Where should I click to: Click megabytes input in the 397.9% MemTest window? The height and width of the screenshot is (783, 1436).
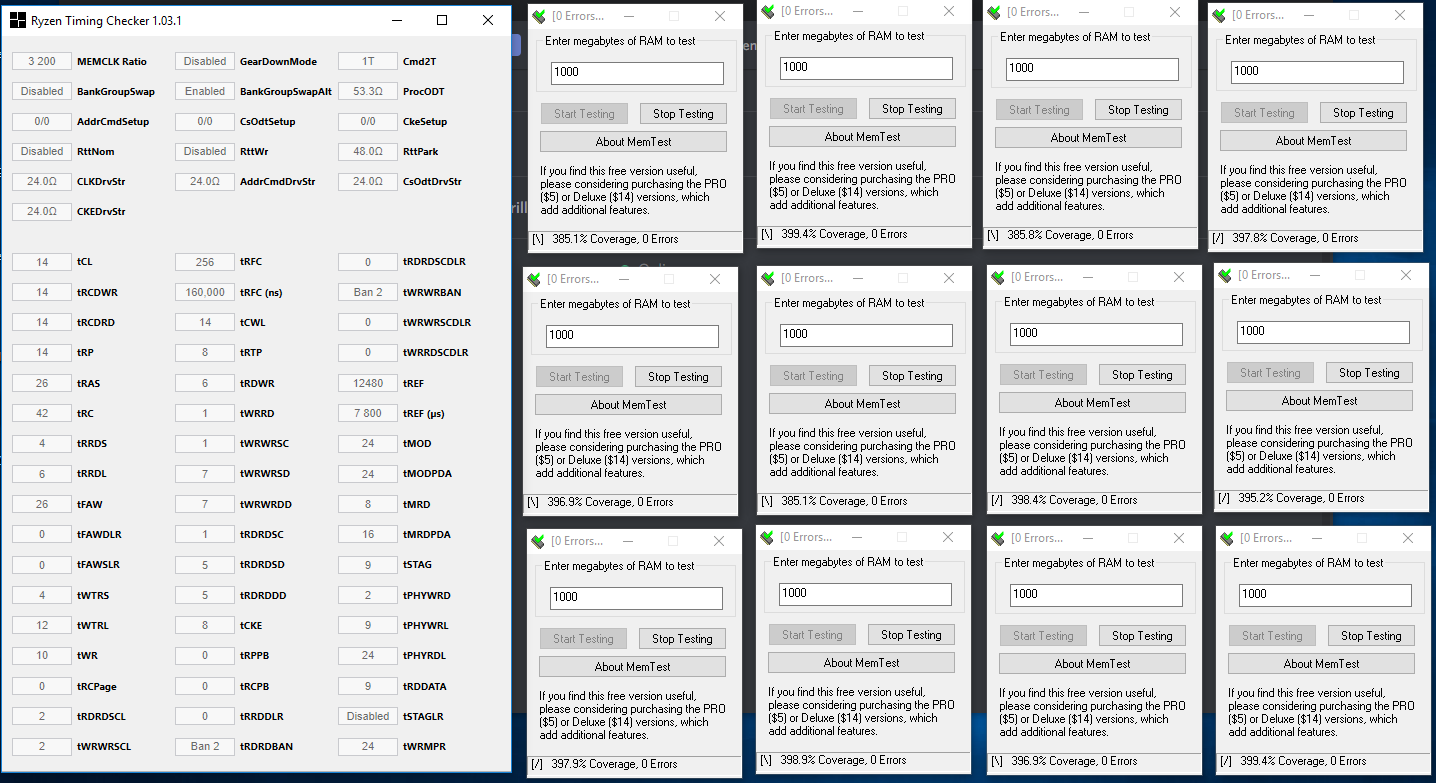point(636,598)
